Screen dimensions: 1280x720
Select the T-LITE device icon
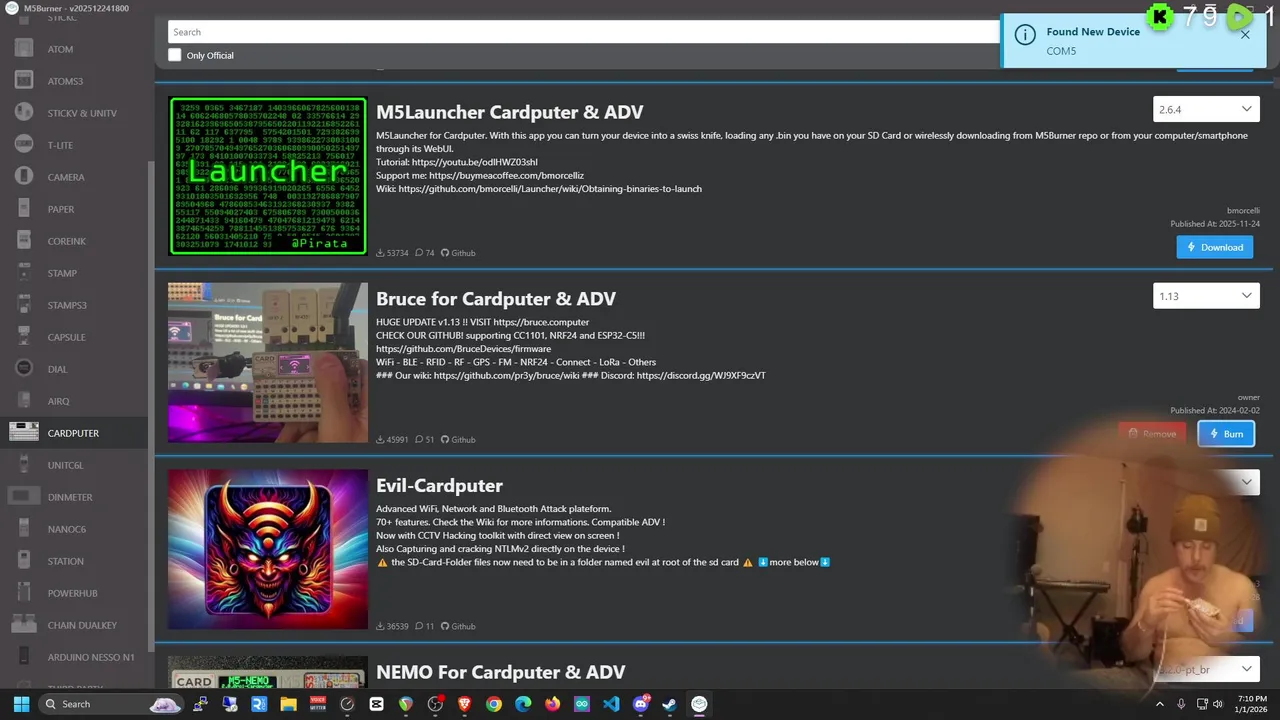pos(24,145)
